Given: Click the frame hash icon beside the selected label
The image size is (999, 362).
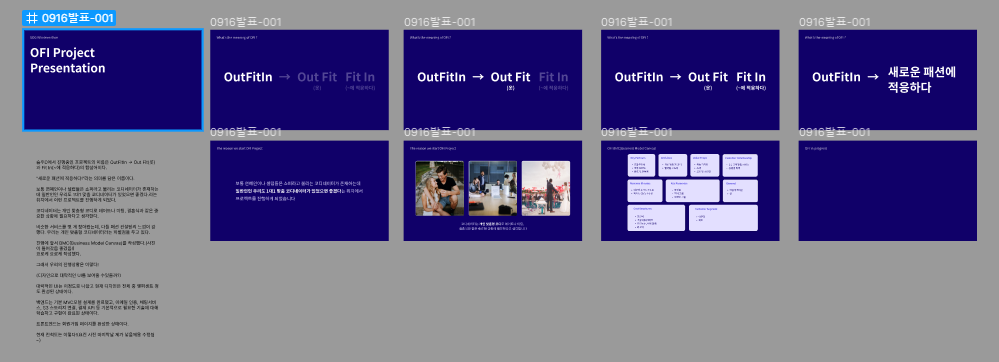Looking at the screenshot, I should pyautogui.click(x=31, y=18).
